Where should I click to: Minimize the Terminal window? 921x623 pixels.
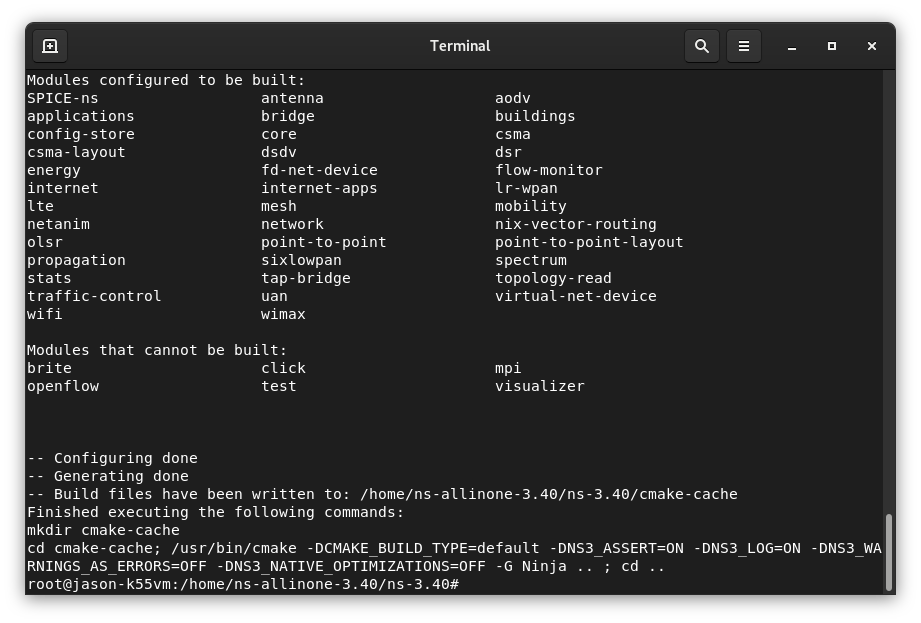(791, 46)
